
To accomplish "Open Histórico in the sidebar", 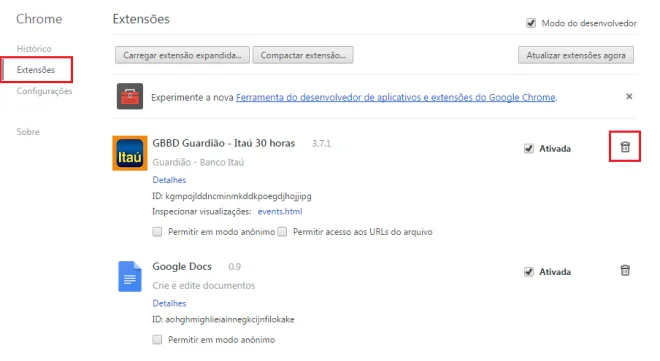I will click(34, 49).
